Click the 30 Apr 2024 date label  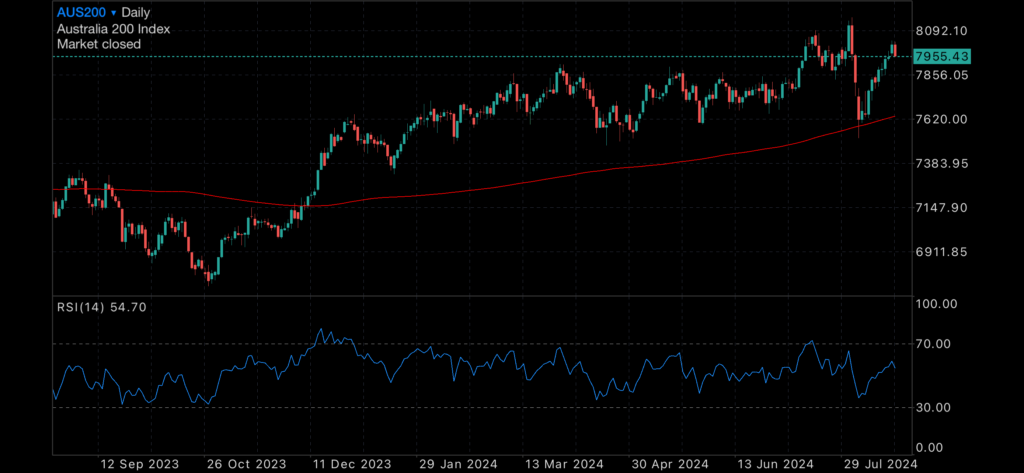[669, 464]
